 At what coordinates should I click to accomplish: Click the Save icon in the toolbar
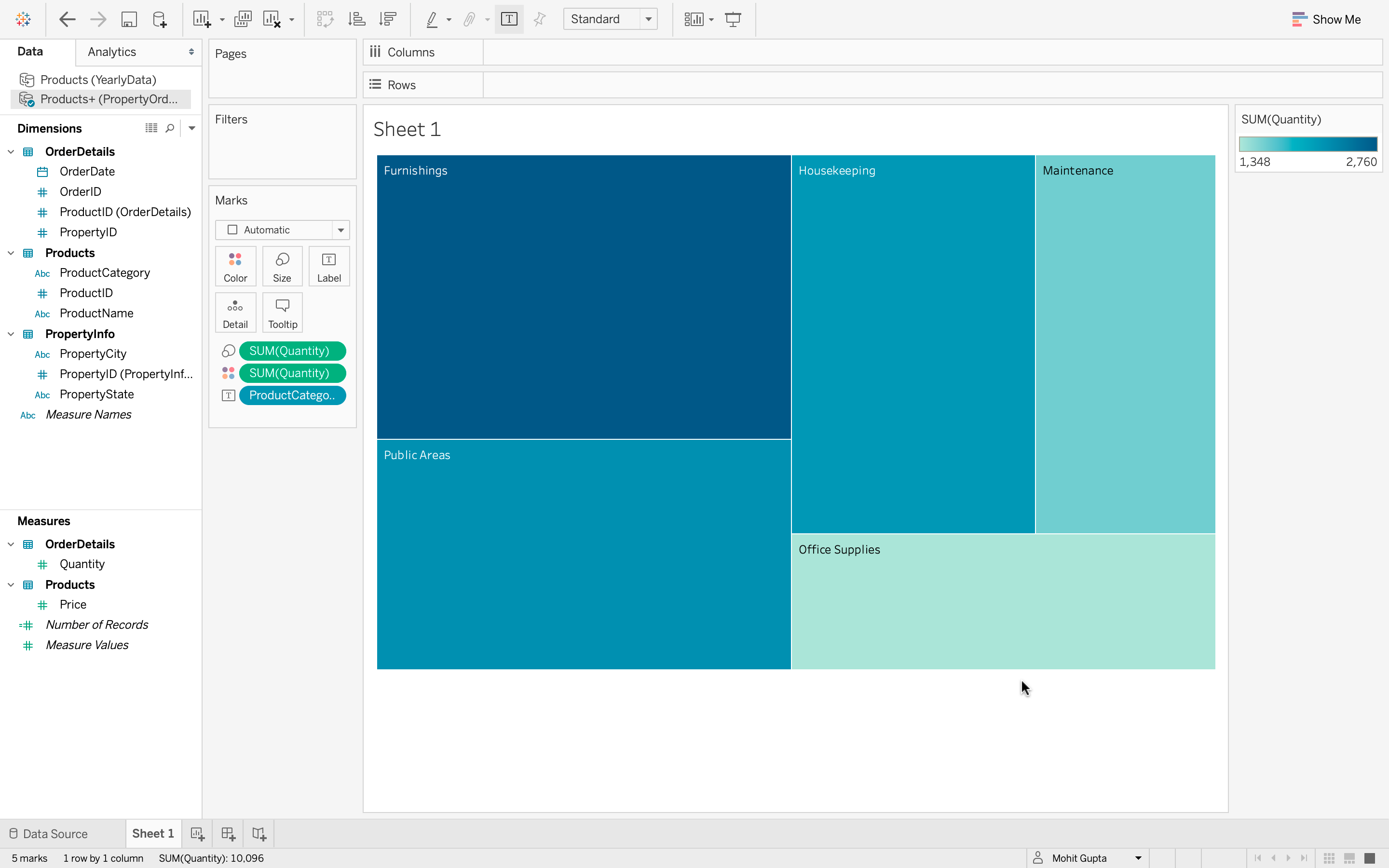point(129,19)
